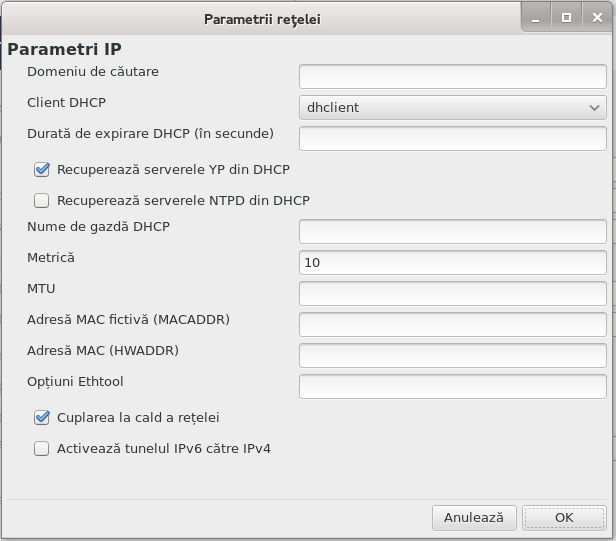
Task: Focus the MTU input field
Action: pos(453,293)
